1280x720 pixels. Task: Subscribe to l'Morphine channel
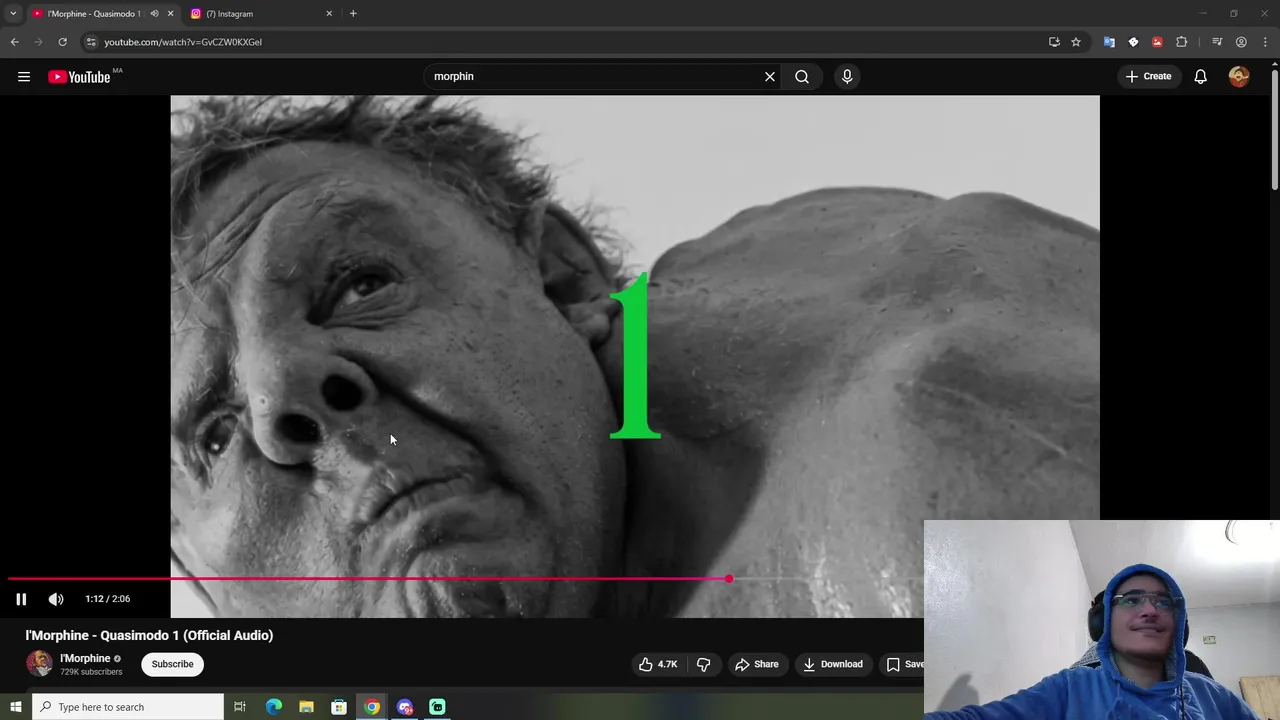pyautogui.click(x=172, y=664)
